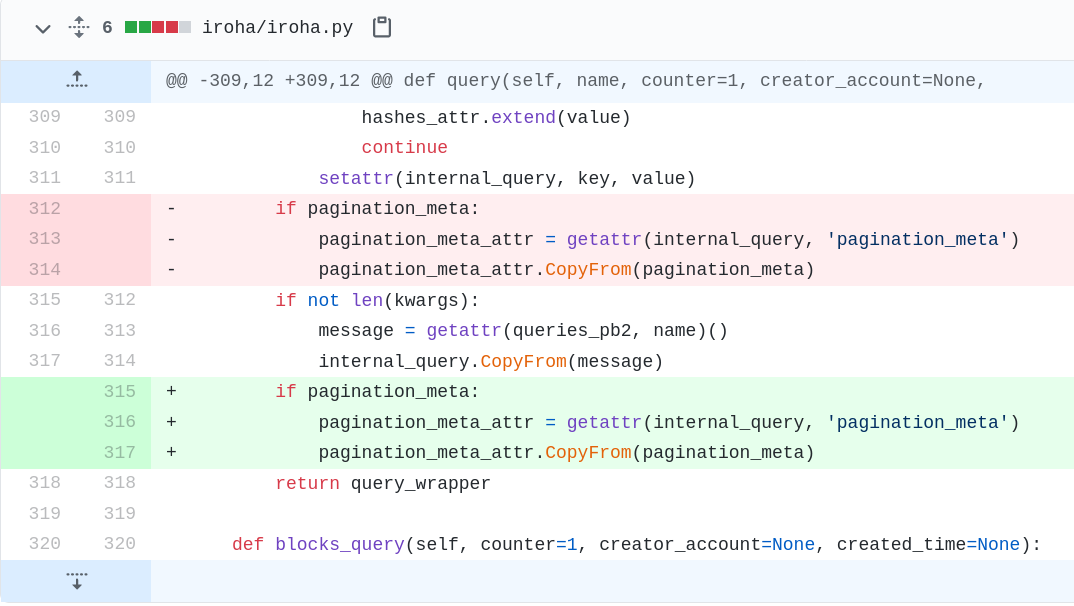Image resolution: width=1074 pixels, height=606 pixels.
Task: Click line 318 containing return query_wrapper
Action: click(383, 483)
